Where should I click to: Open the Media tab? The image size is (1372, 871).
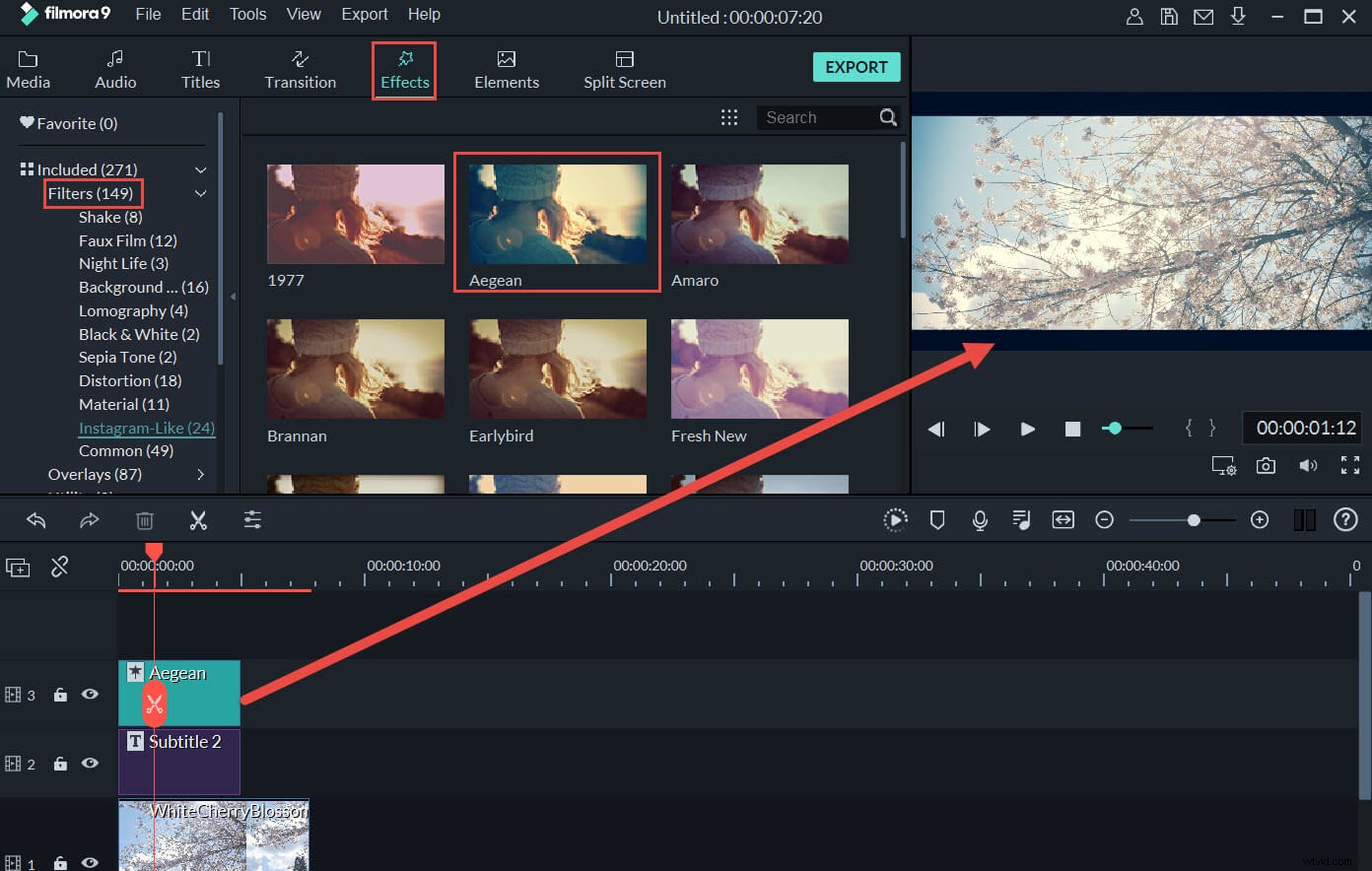(x=28, y=70)
